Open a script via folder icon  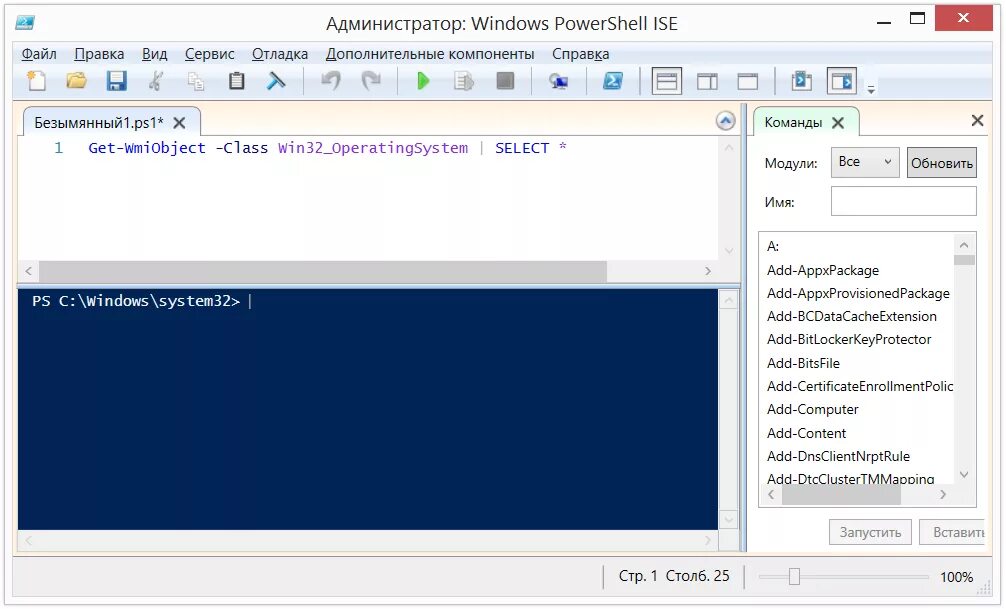(x=76, y=81)
